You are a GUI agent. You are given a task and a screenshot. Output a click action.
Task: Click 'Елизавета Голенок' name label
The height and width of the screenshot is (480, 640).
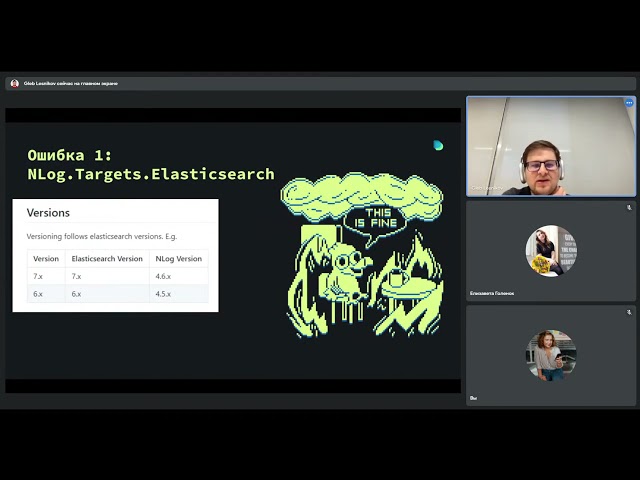(492, 293)
